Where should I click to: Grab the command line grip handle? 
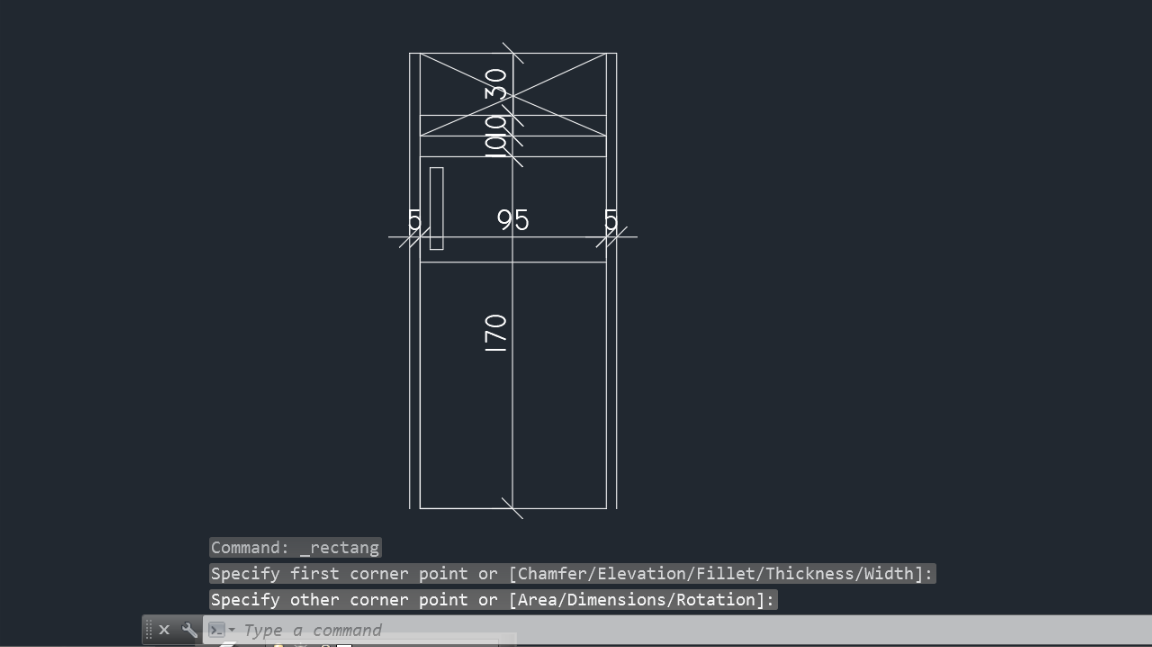(x=148, y=629)
